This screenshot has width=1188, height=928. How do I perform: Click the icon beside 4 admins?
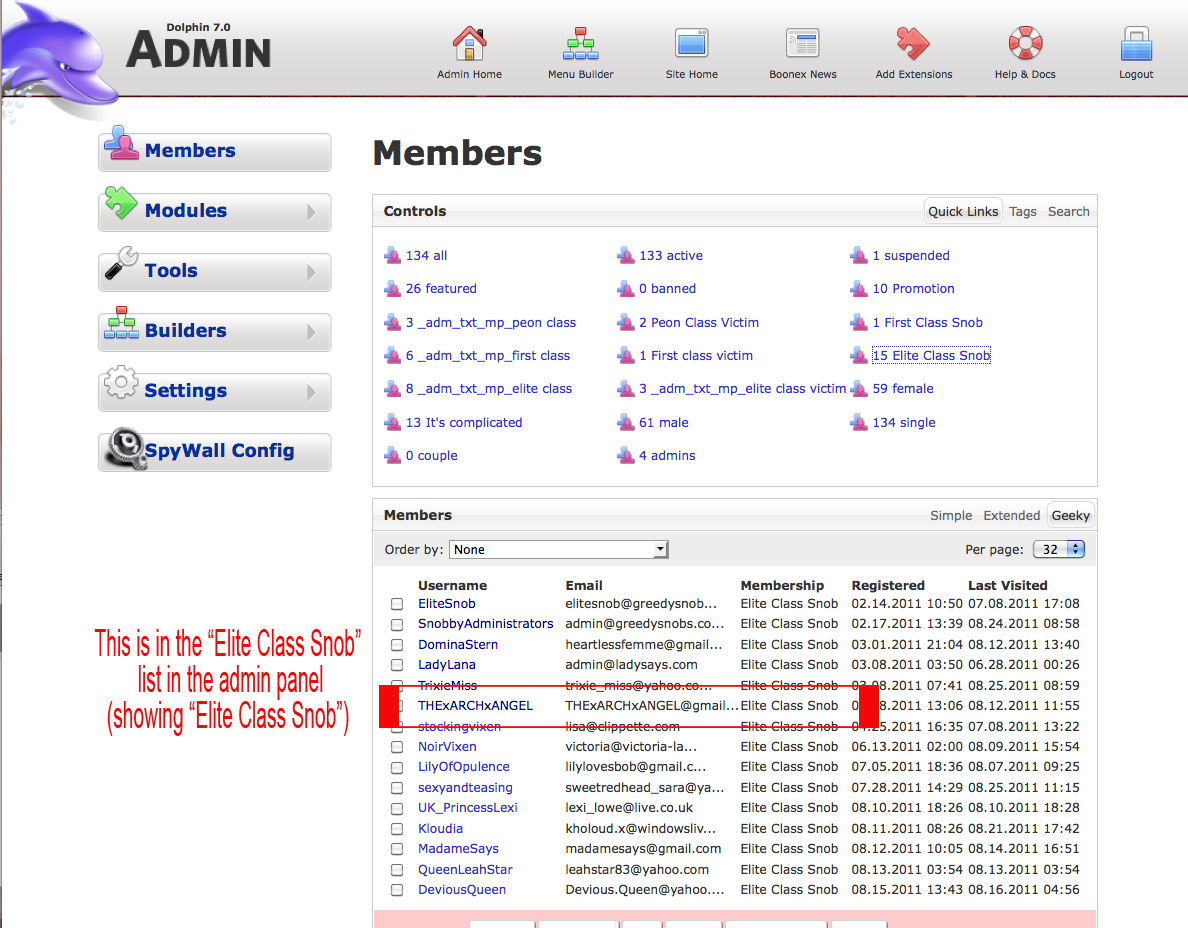(626, 455)
